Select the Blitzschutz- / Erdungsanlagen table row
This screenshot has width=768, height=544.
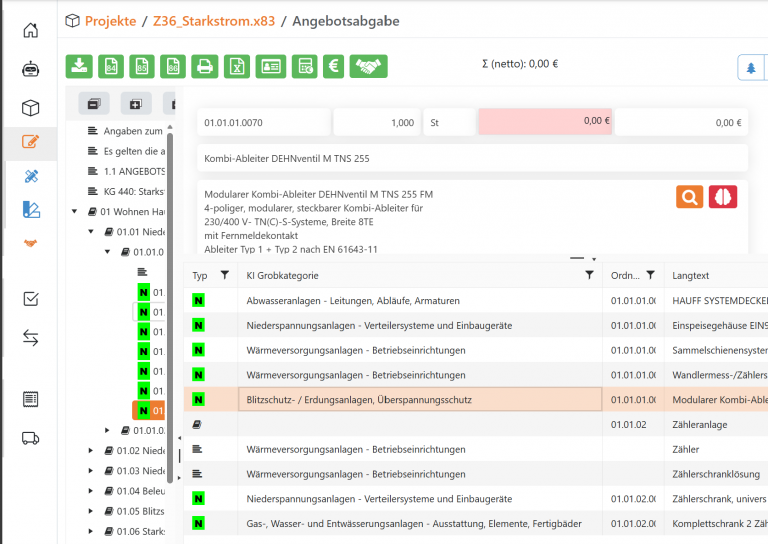point(420,400)
